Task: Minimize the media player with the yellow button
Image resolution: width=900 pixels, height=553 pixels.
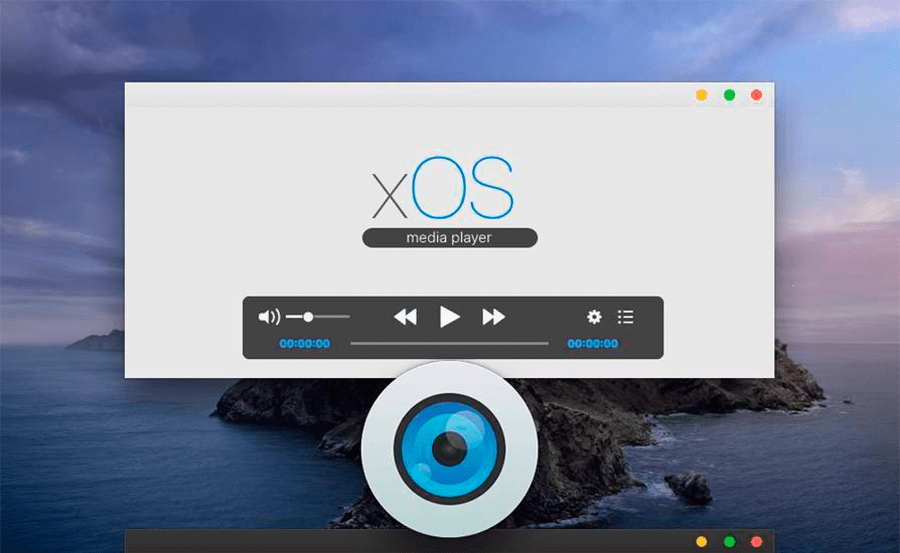Action: 702,95
